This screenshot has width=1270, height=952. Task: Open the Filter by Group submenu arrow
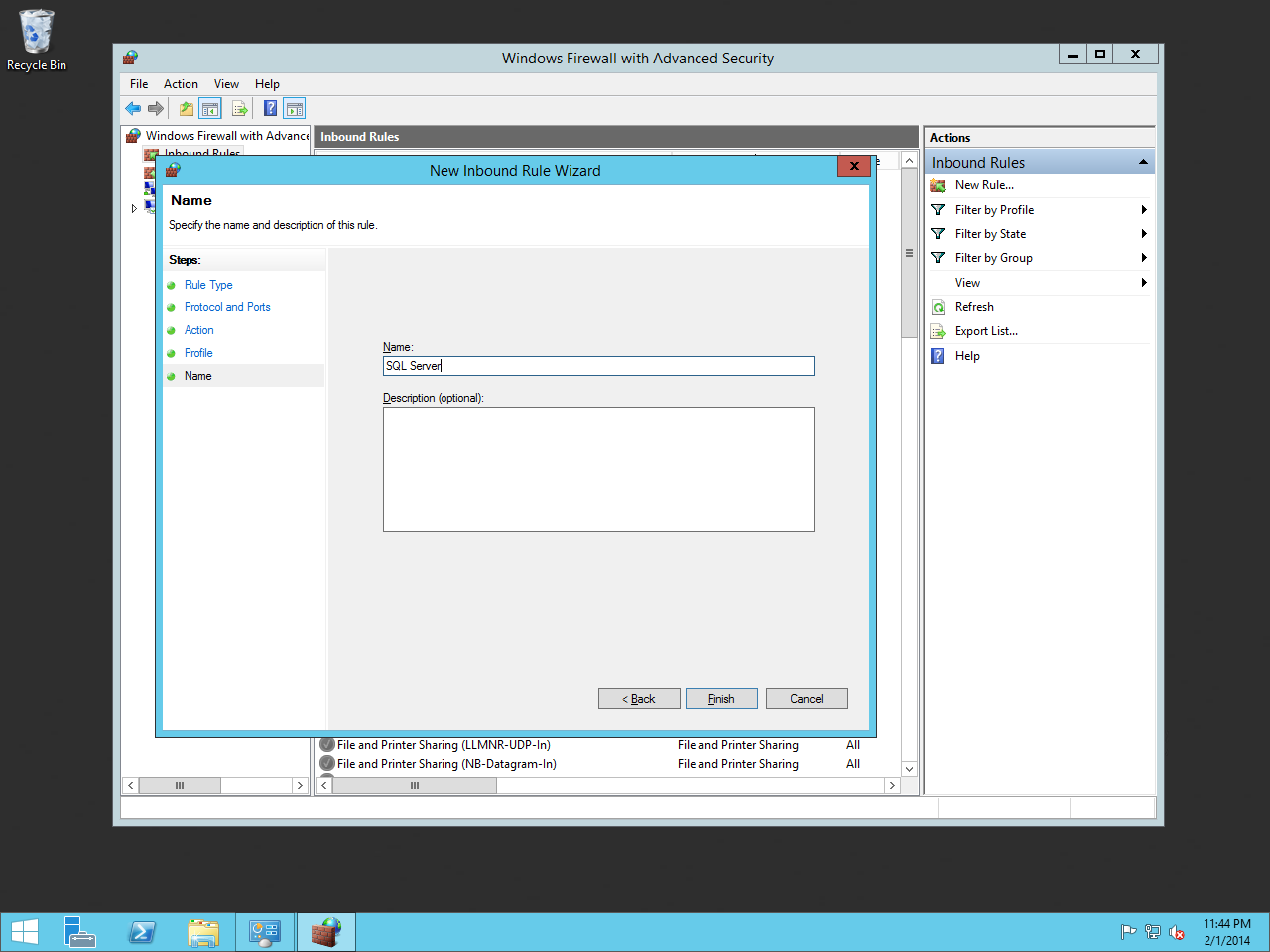click(1144, 258)
